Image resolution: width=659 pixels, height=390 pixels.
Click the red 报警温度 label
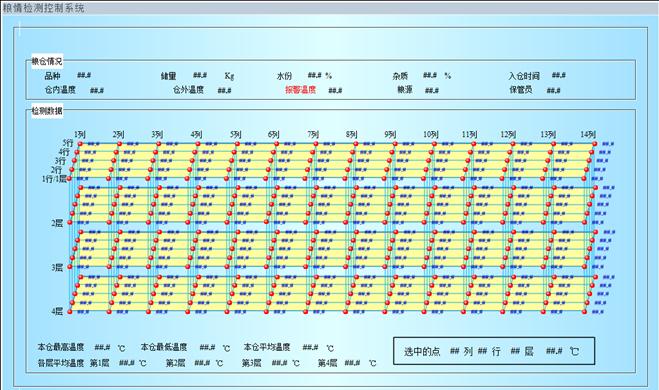click(301, 90)
